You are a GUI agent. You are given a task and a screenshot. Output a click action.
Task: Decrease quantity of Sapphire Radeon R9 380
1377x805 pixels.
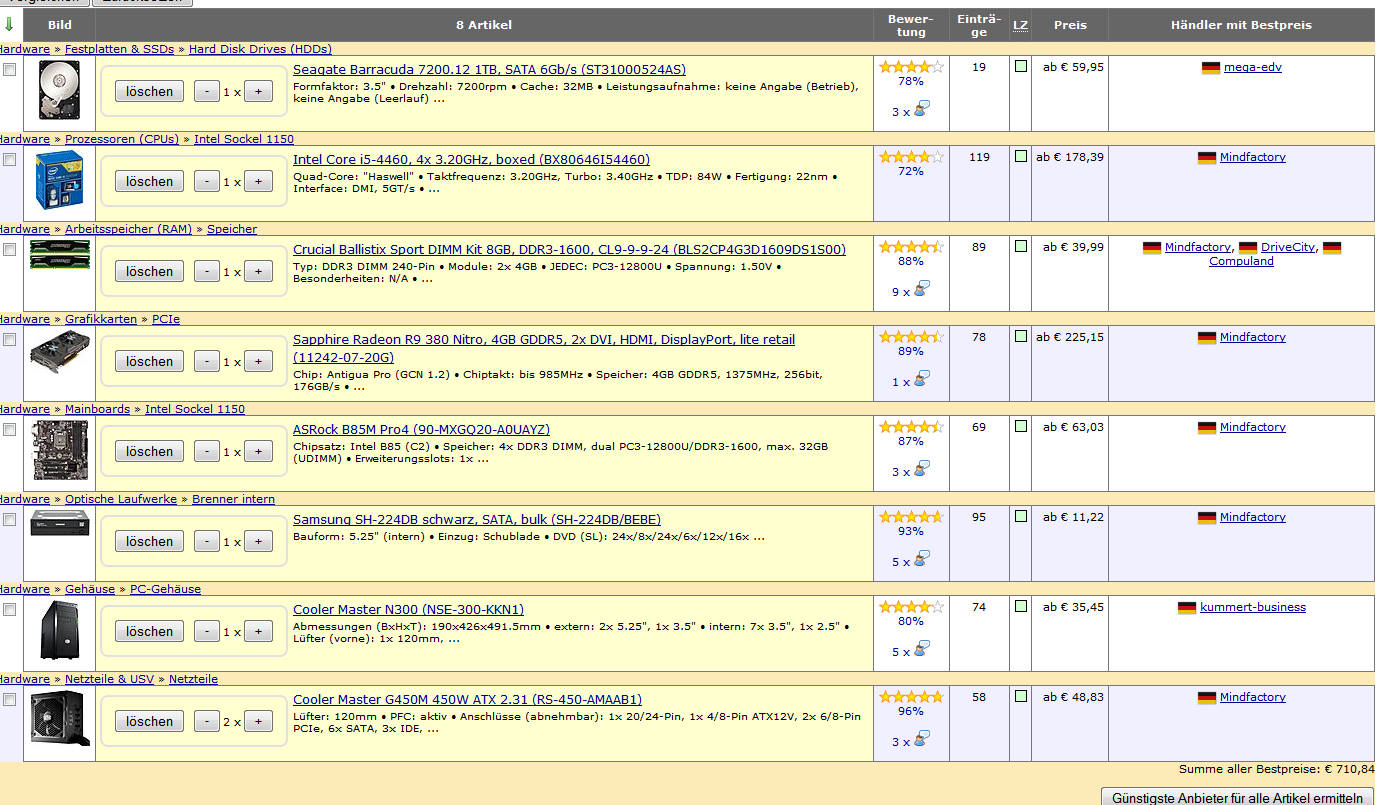(207, 361)
